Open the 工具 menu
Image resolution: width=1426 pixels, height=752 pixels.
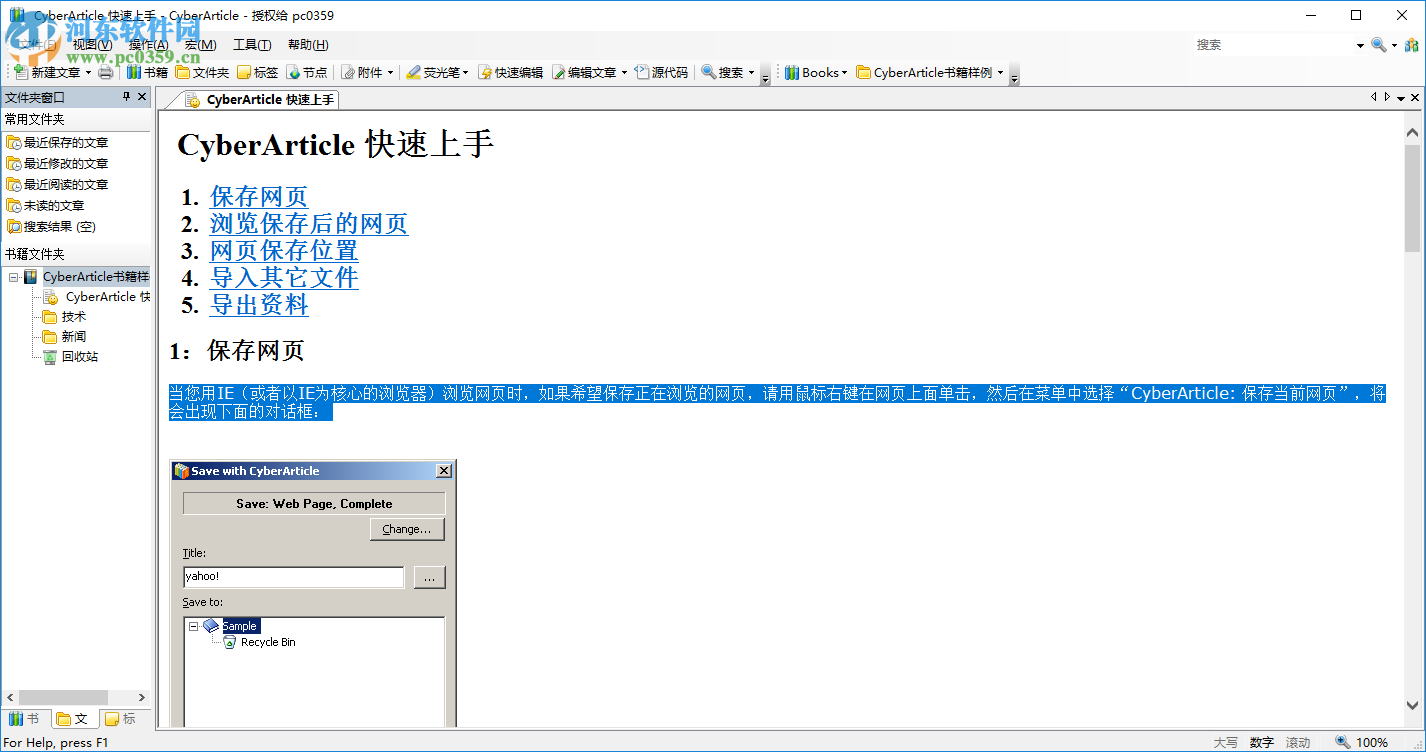click(252, 44)
